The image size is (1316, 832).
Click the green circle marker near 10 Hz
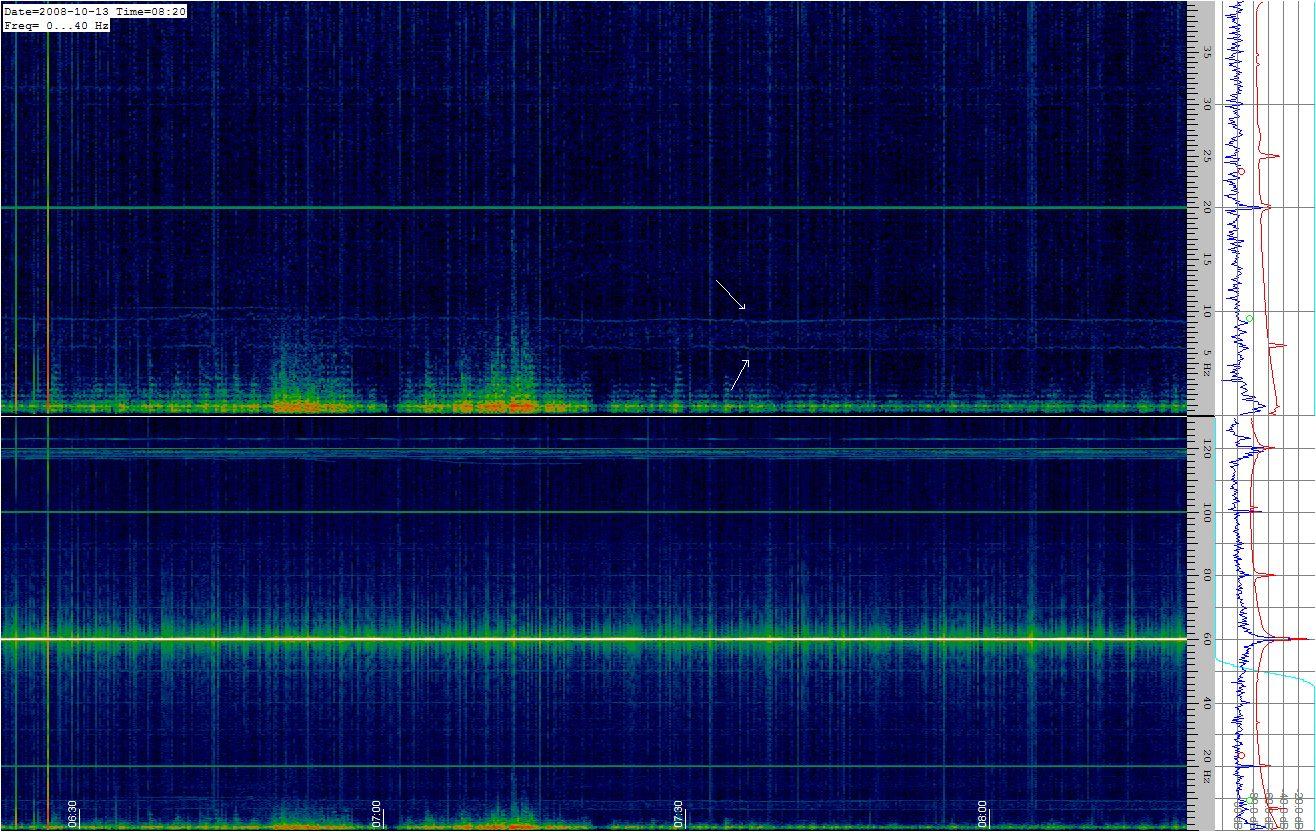tap(1249, 318)
